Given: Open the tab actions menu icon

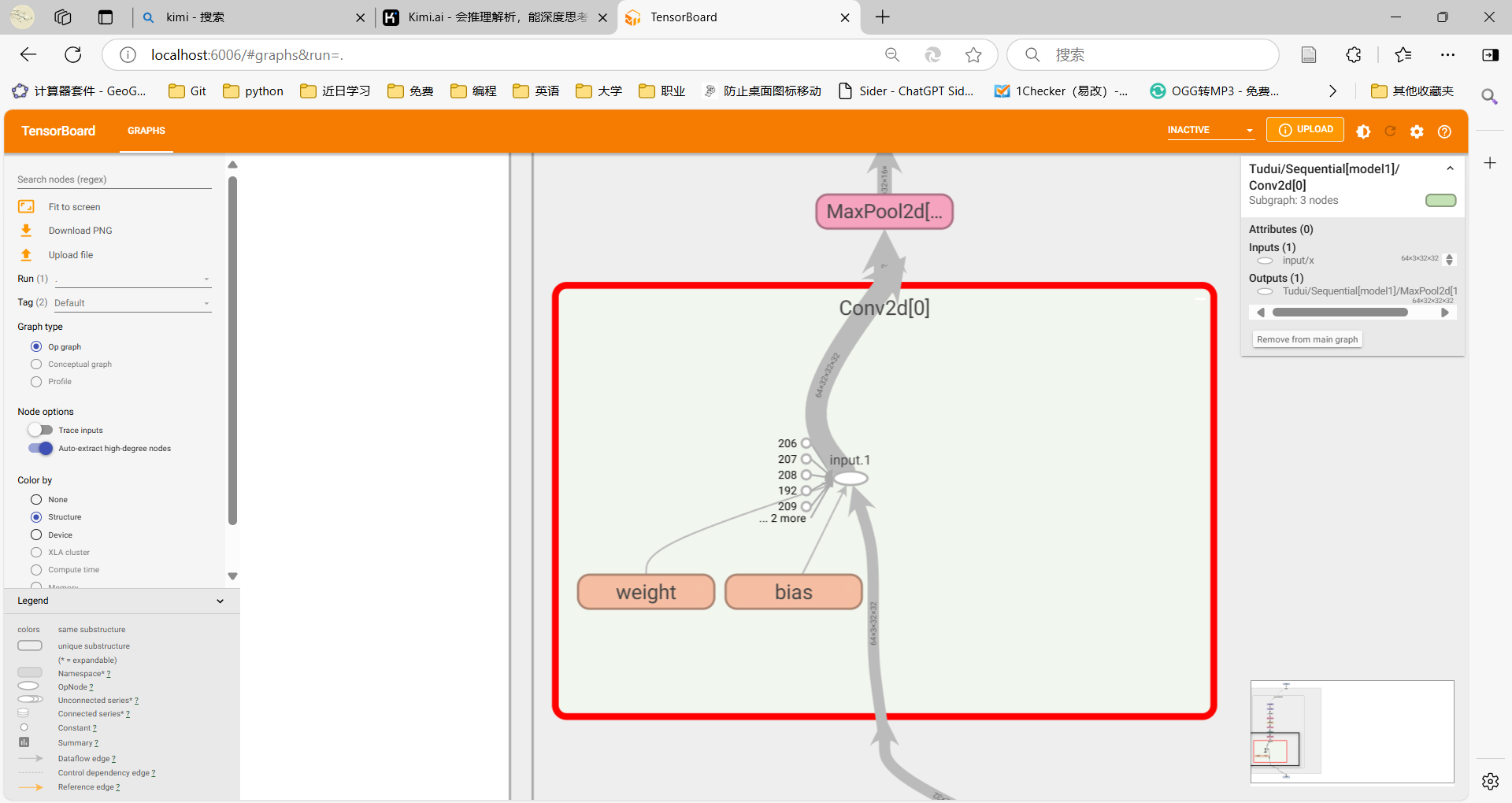Looking at the screenshot, I should (106, 17).
